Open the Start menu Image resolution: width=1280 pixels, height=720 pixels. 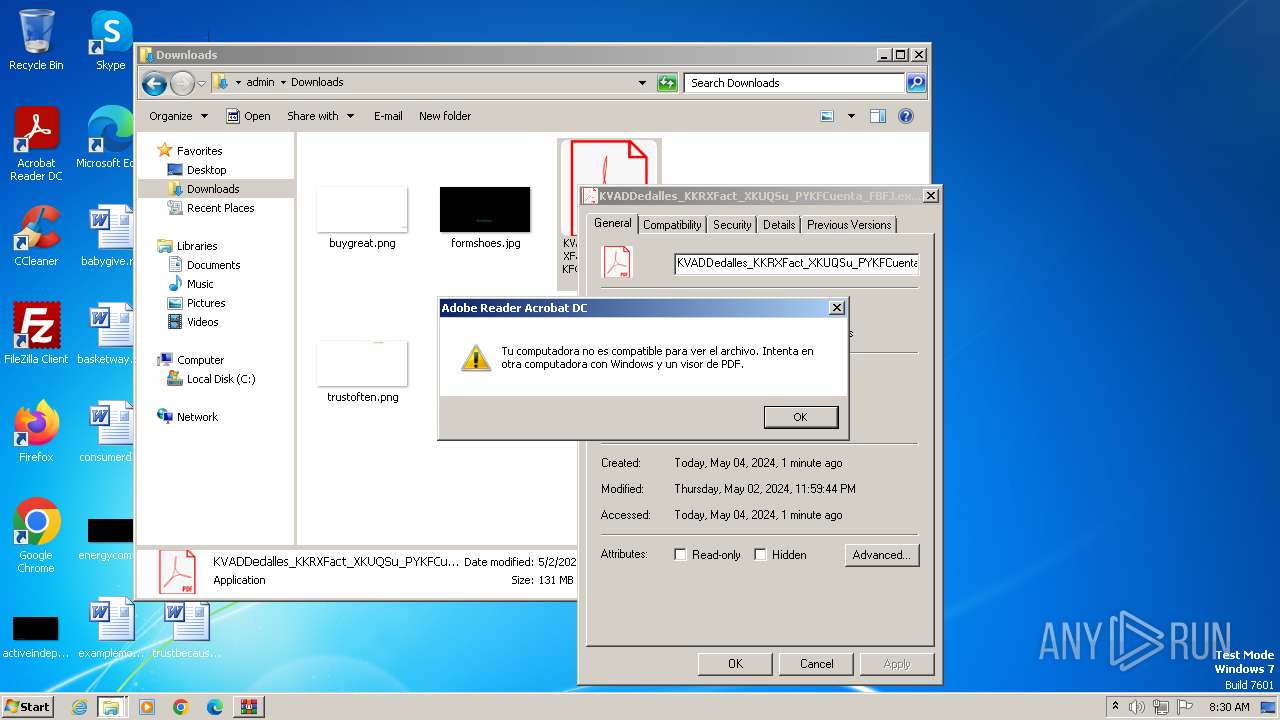coord(27,706)
